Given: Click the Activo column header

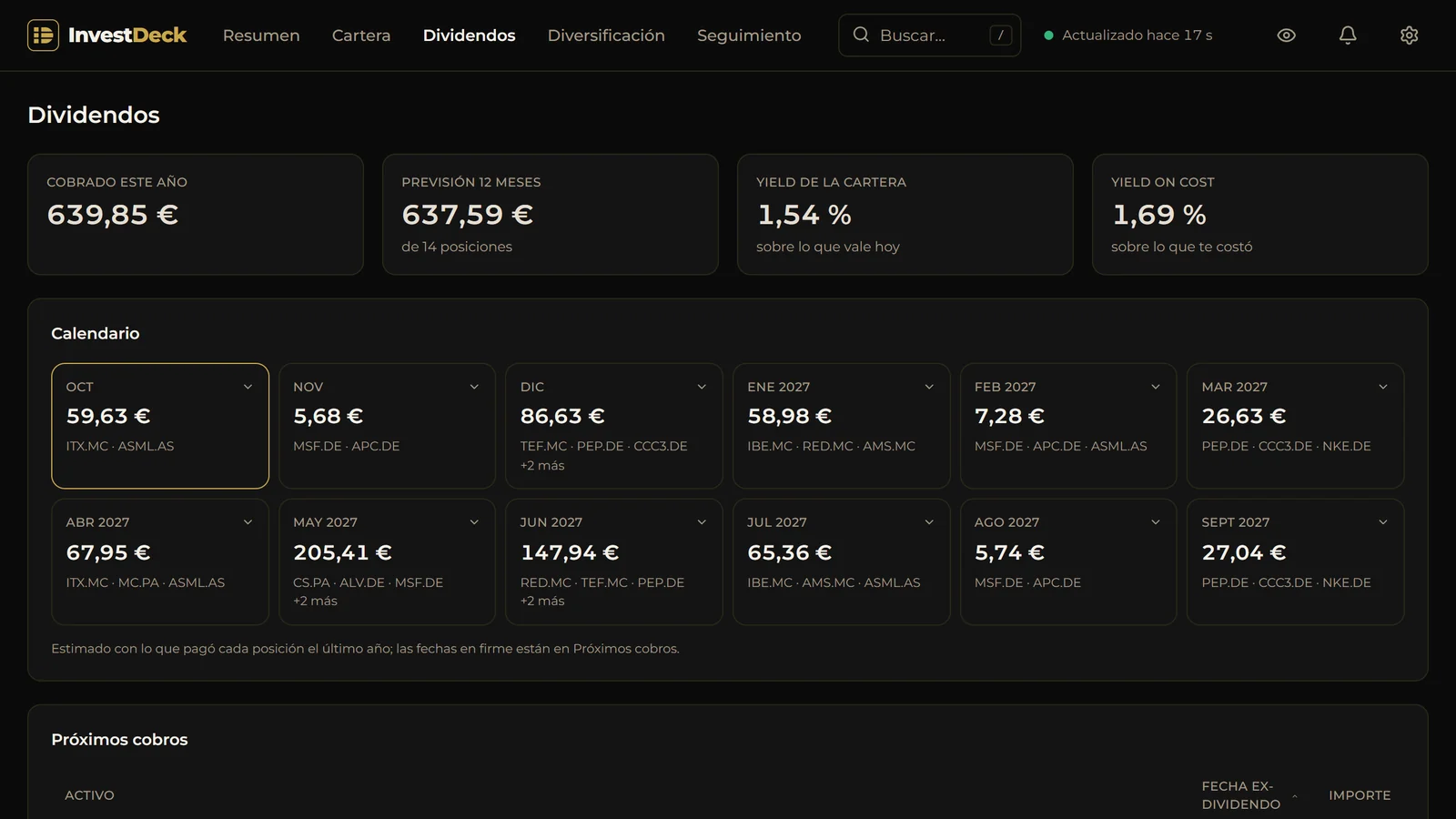Looking at the screenshot, I should click(x=89, y=795).
